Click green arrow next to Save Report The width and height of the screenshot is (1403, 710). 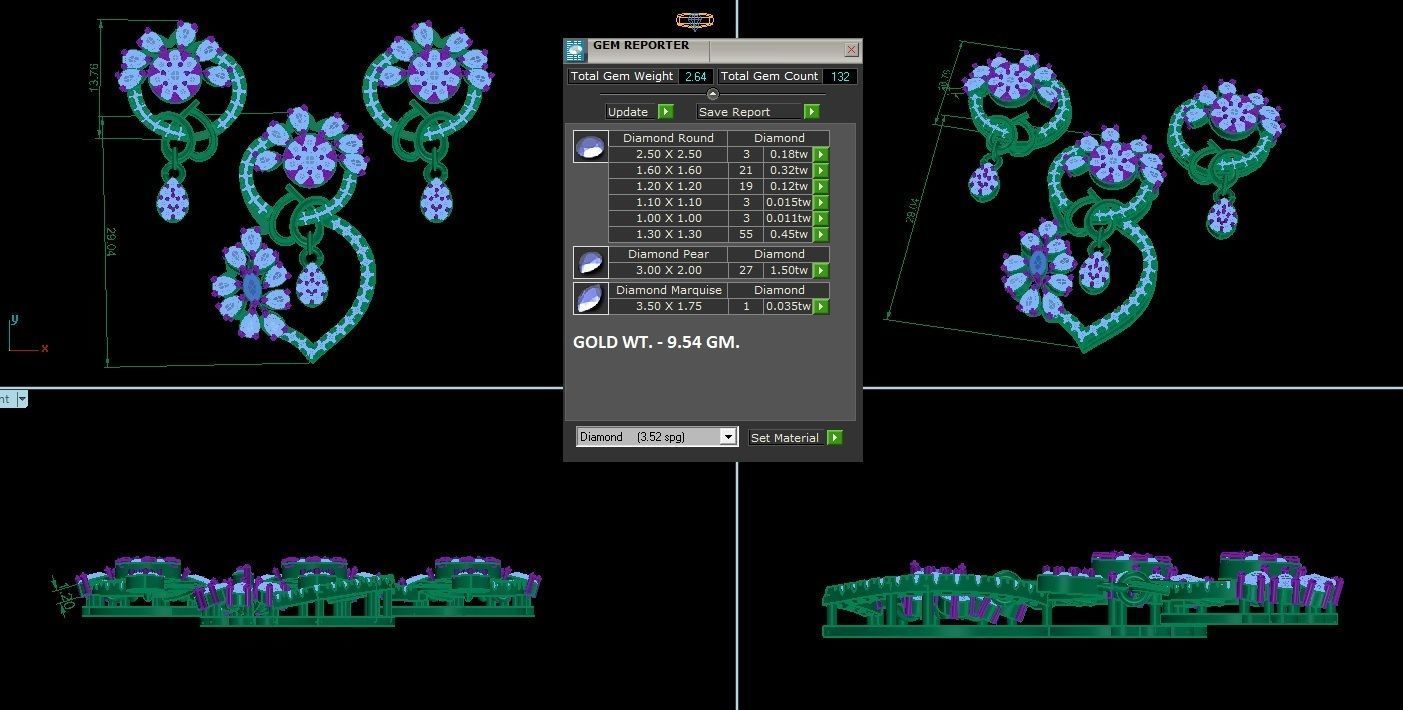coord(812,112)
